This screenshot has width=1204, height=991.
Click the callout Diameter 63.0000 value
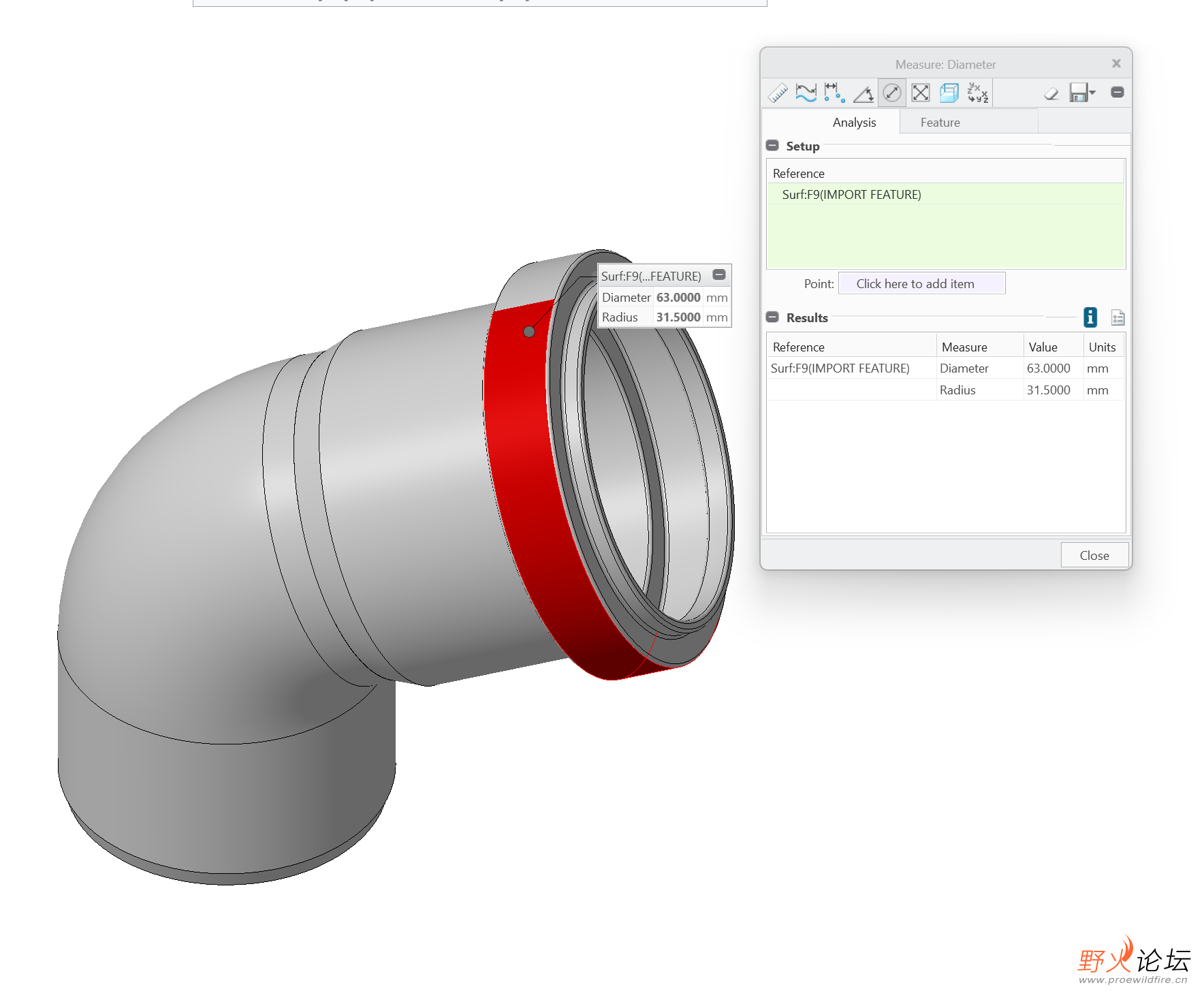pos(678,298)
